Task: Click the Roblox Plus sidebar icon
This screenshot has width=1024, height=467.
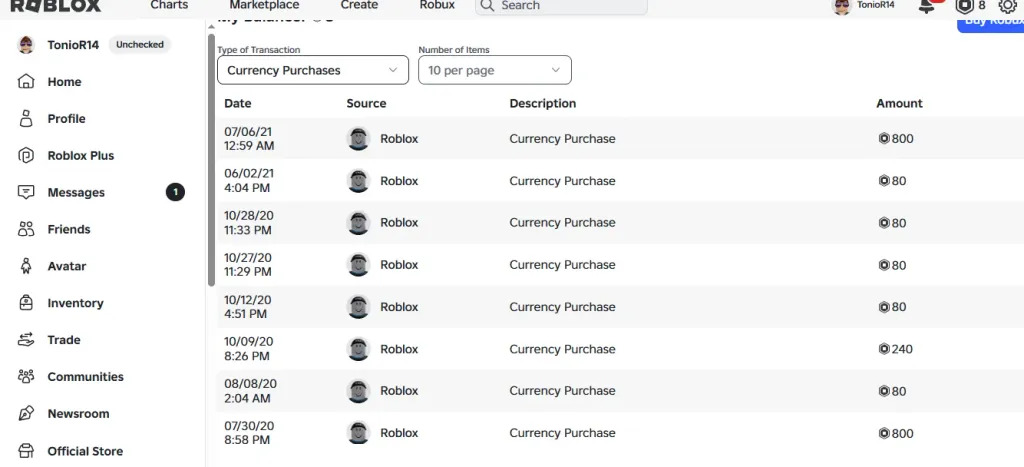Action: pyautogui.click(x=25, y=155)
